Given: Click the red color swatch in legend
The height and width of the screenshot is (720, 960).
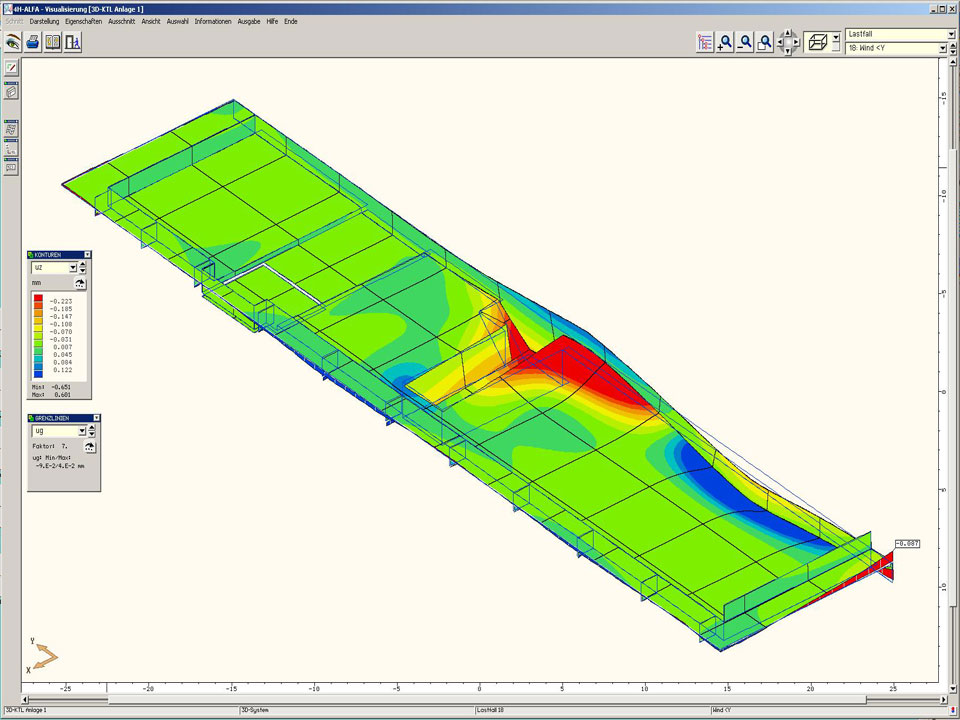Looking at the screenshot, I should pos(38,299).
